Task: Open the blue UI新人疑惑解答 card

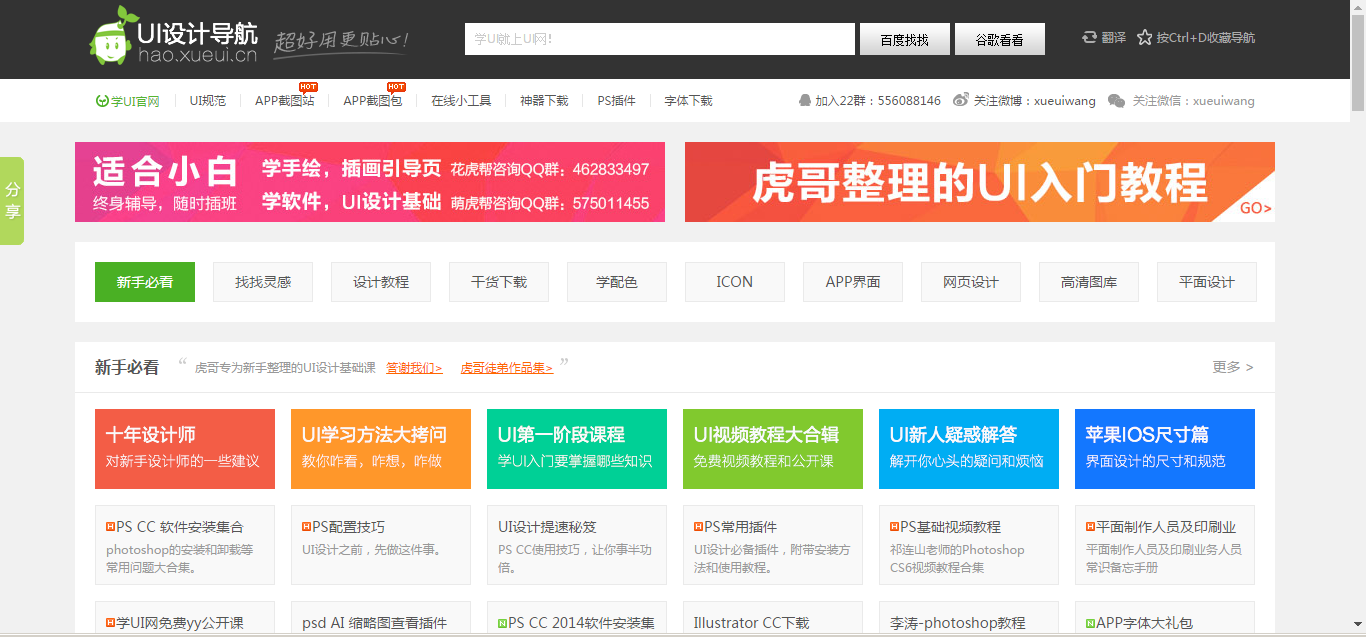Action: (969, 449)
